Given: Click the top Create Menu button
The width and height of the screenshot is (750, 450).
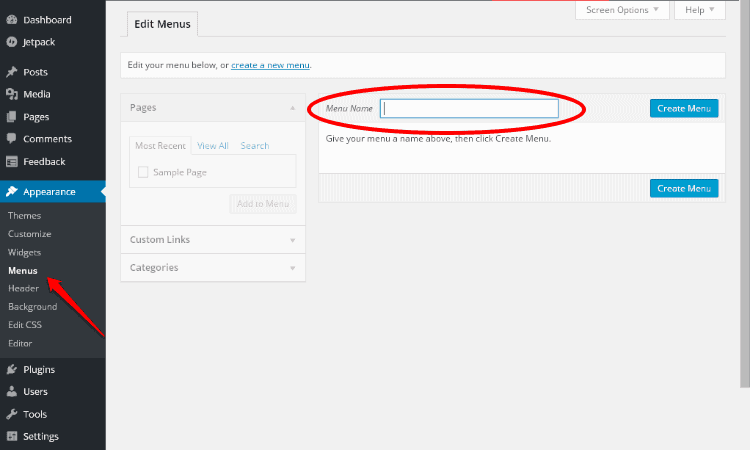Looking at the screenshot, I should pos(684,109).
